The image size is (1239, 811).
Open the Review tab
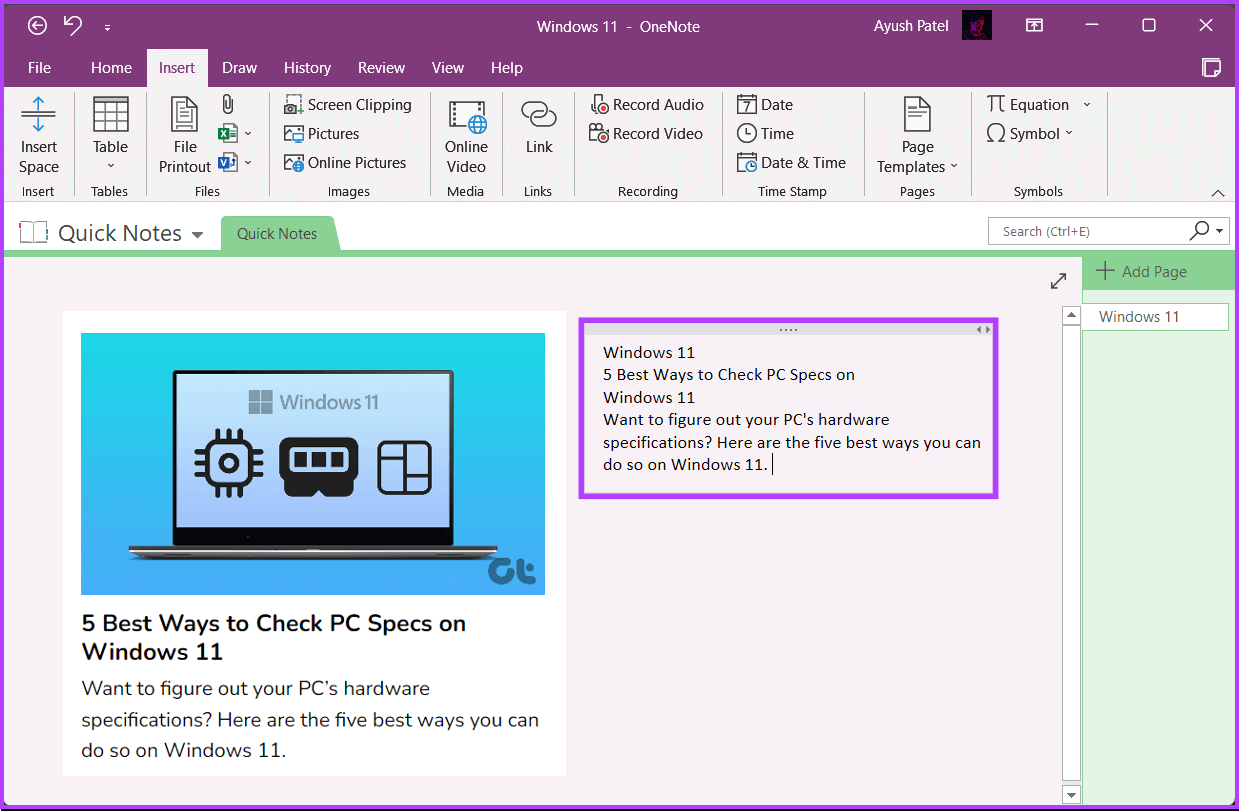(x=381, y=68)
